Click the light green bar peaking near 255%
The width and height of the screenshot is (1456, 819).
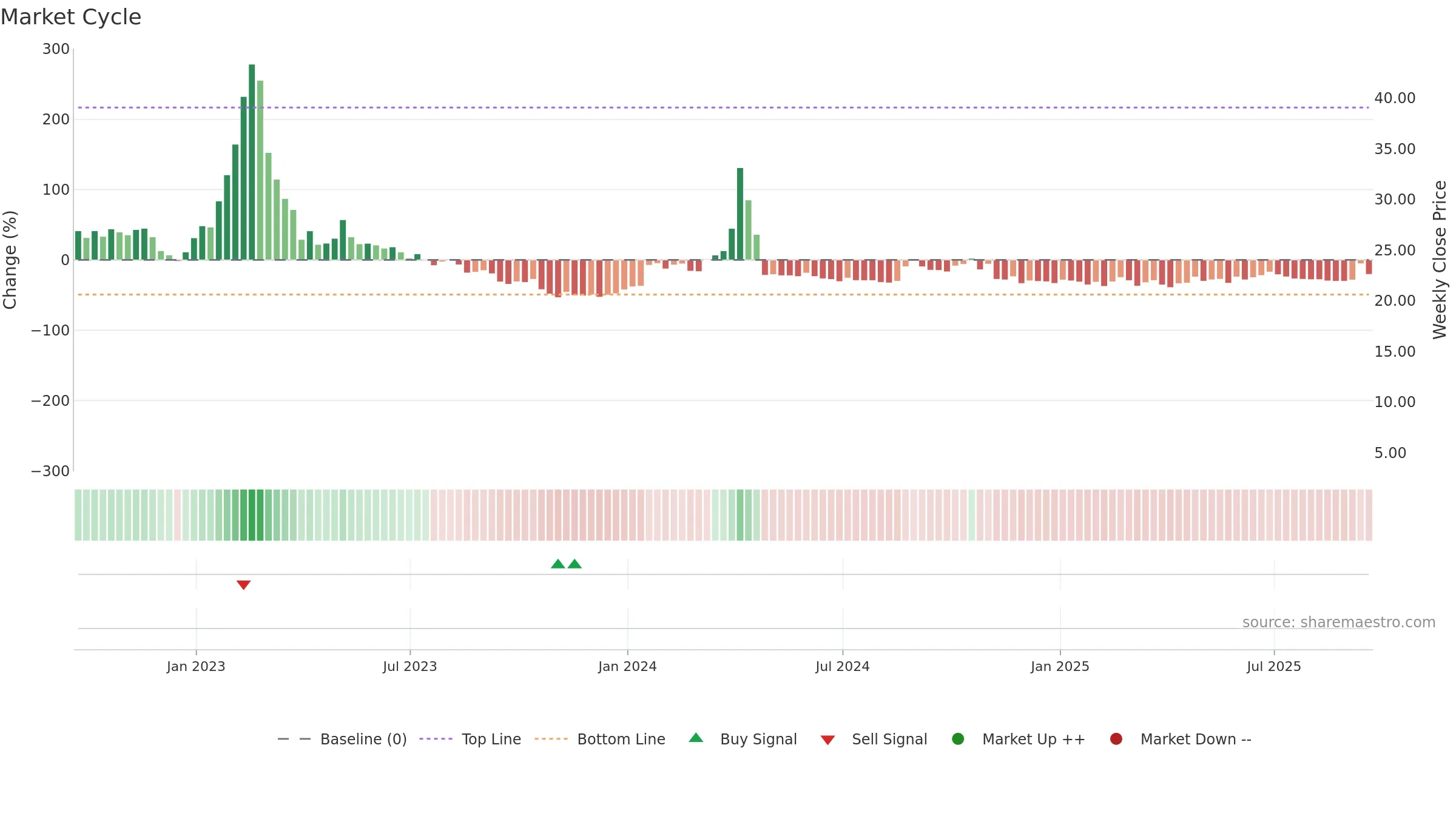[x=260, y=170]
